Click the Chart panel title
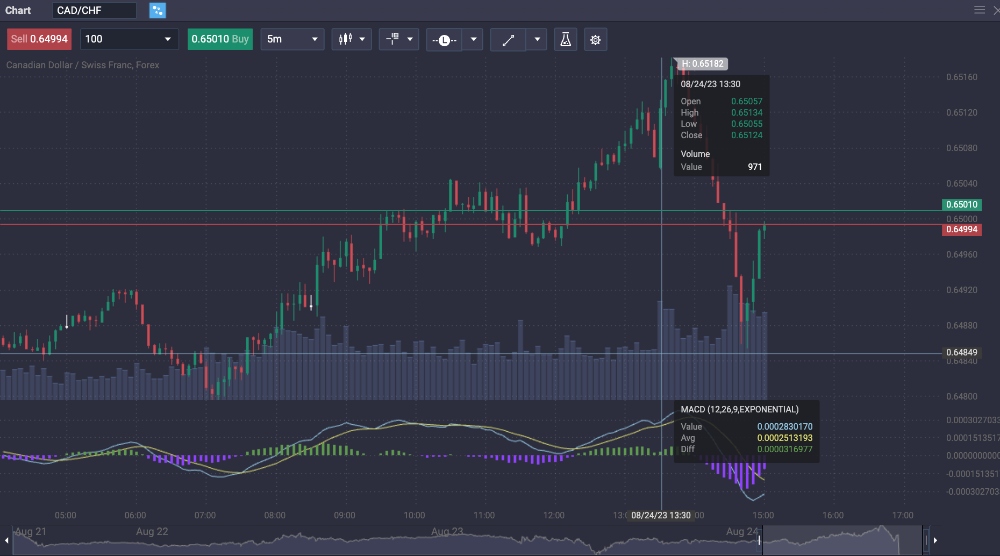Screen dimensions: 1000x556 pyautogui.click(x=18, y=10)
